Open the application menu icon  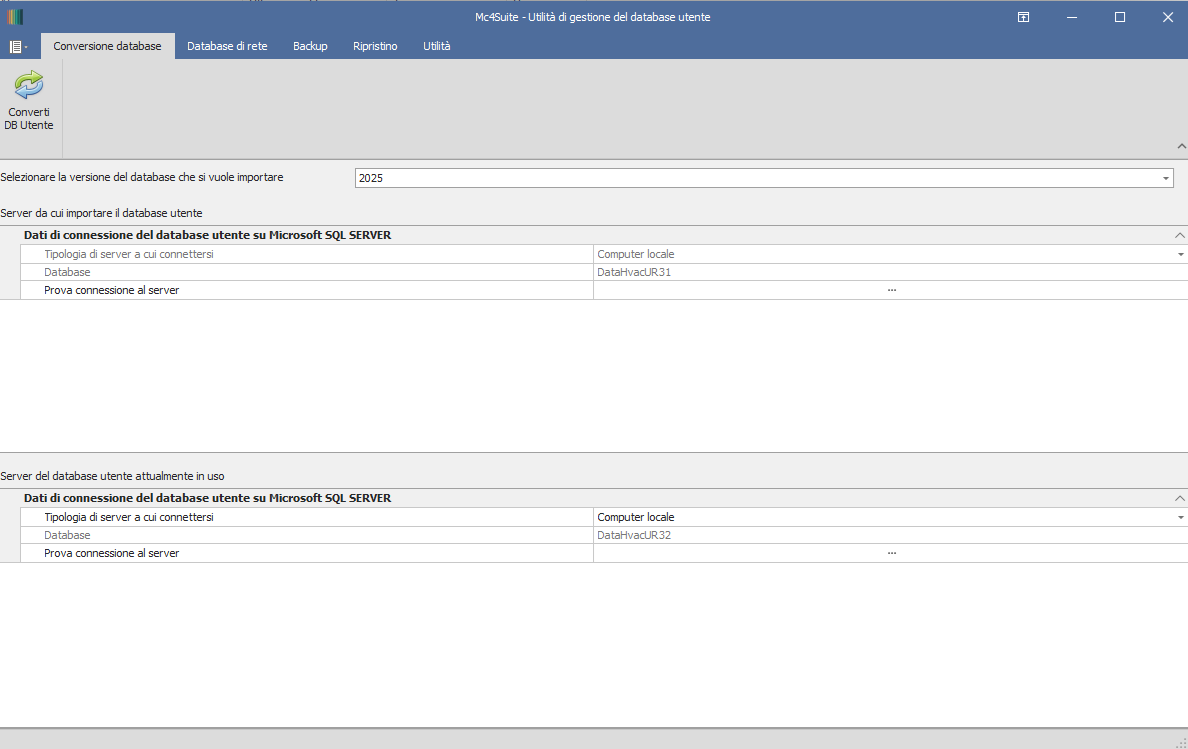pos(17,46)
